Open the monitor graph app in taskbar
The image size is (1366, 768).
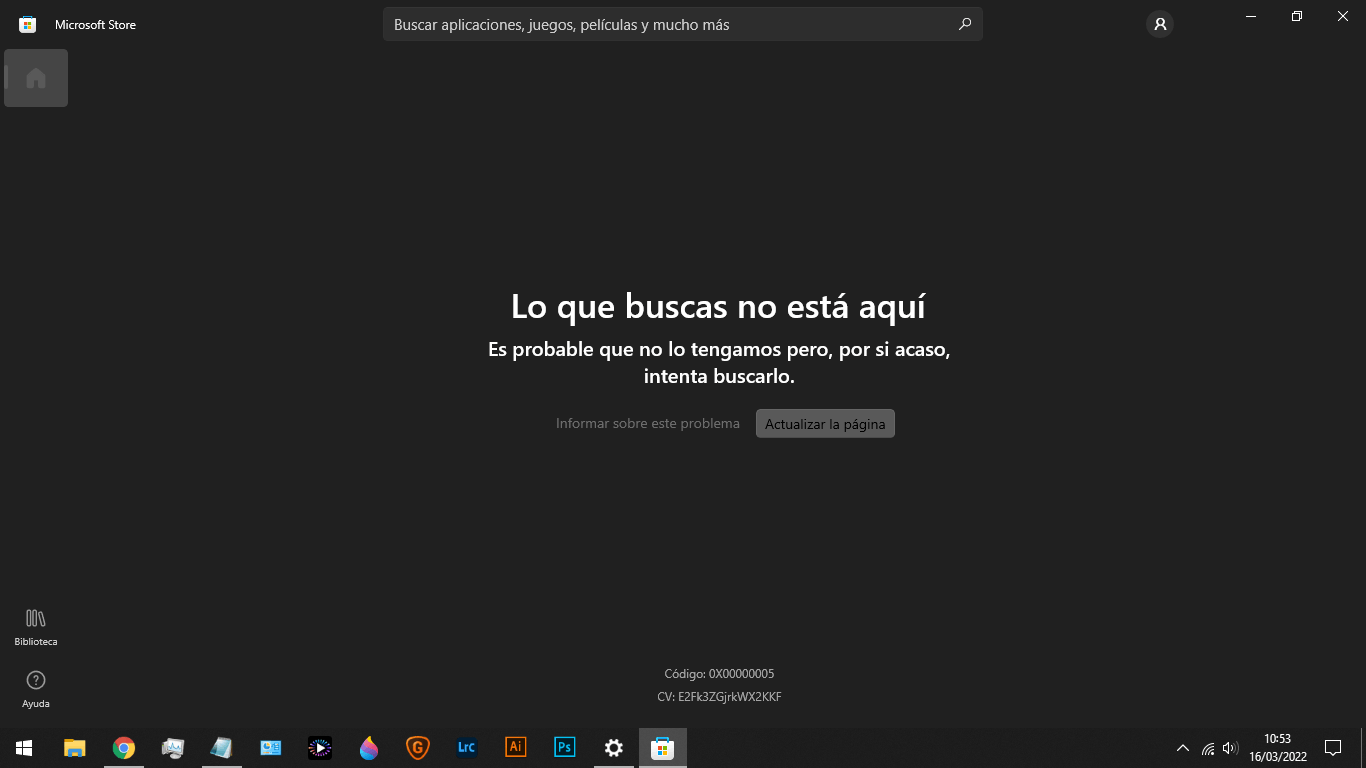173,748
